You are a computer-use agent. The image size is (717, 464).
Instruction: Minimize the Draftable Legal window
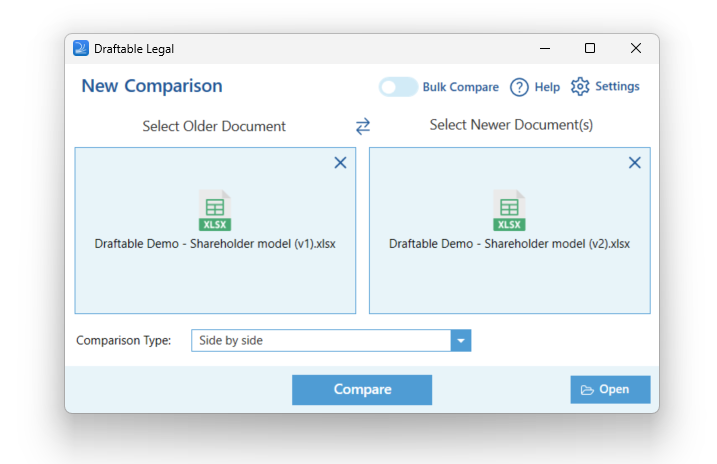point(545,48)
